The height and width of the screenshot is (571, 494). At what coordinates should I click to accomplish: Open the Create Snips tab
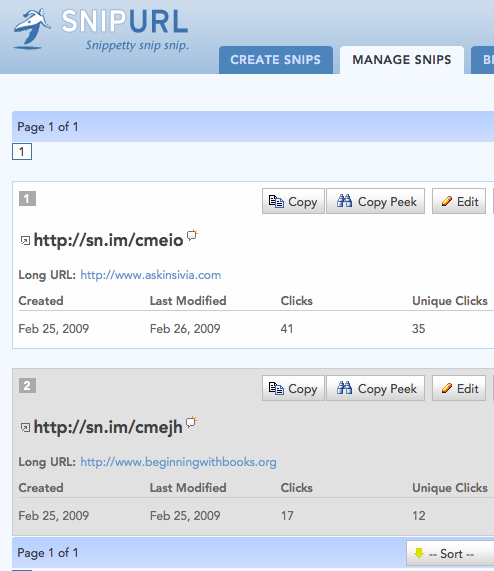click(276, 60)
